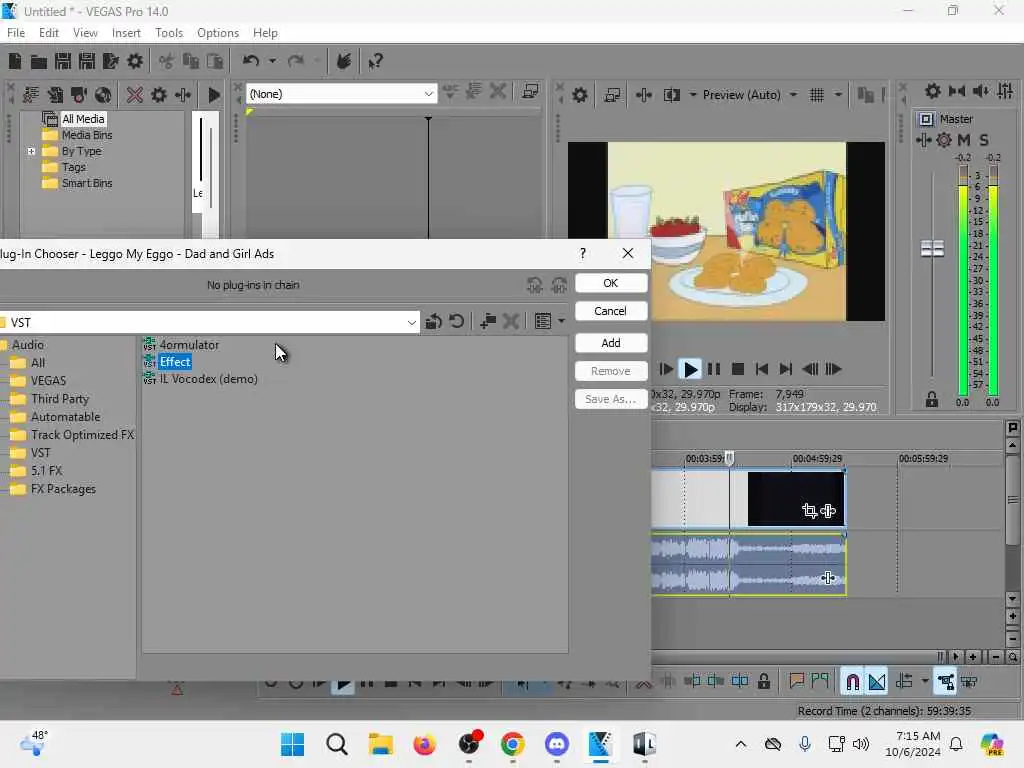This screenshot has height=768, width=1024.
Task: Open the Tools menu
Action: (x=169, y=33)
